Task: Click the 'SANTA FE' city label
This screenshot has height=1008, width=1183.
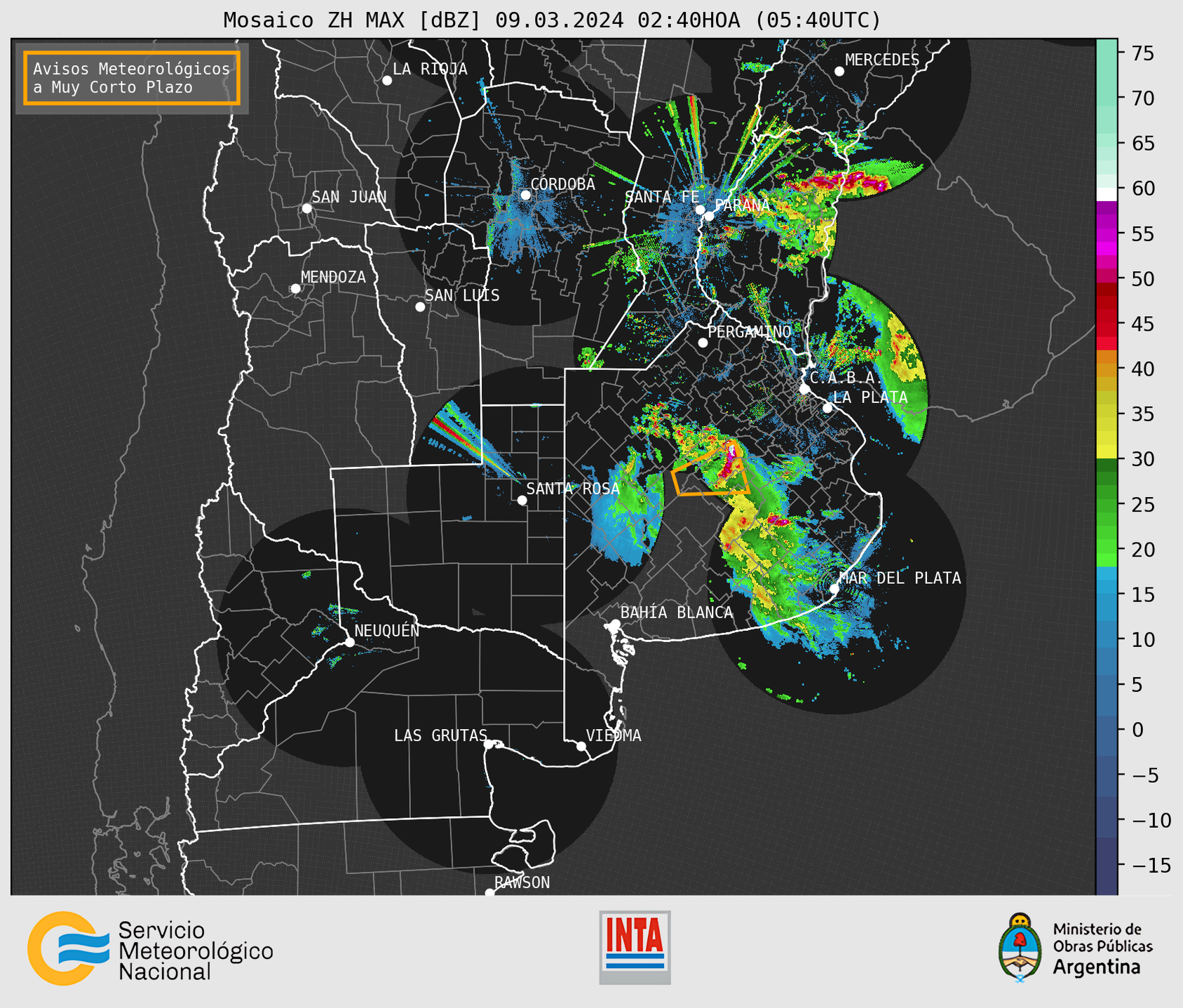Action: click(662, 197)
